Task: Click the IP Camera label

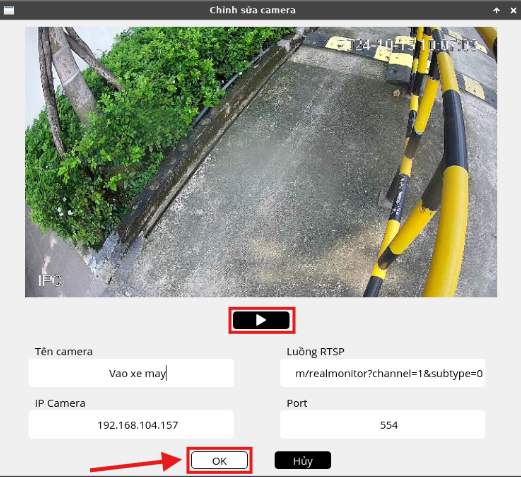Action: 60,403
